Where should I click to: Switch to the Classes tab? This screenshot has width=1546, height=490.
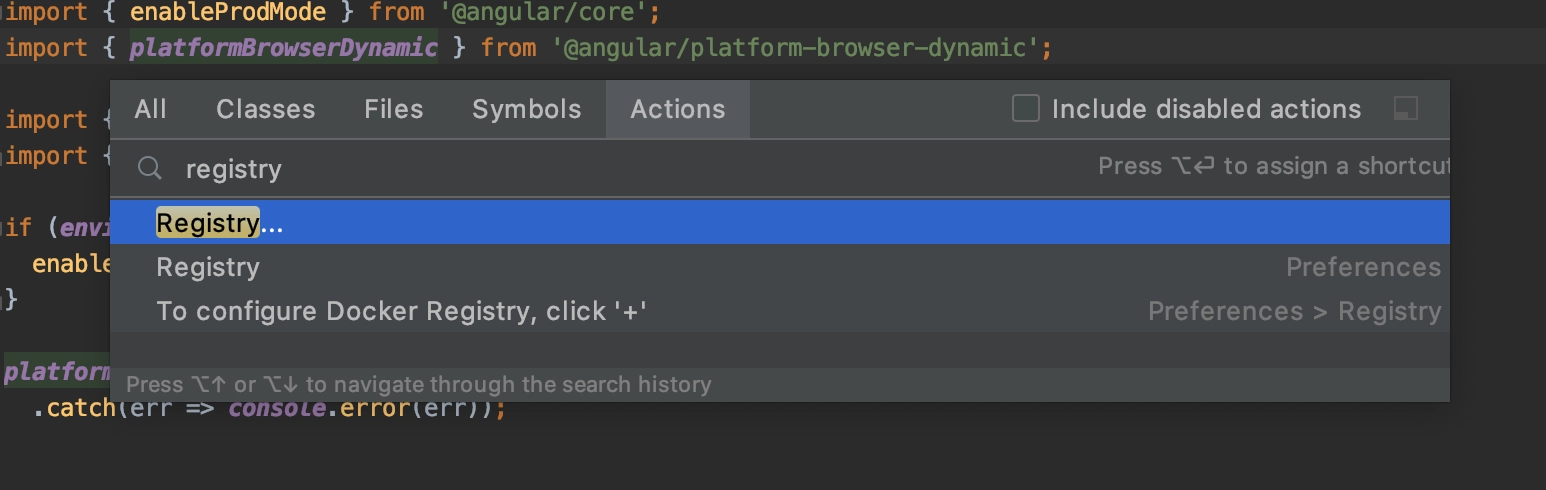[x=265, y=109]
